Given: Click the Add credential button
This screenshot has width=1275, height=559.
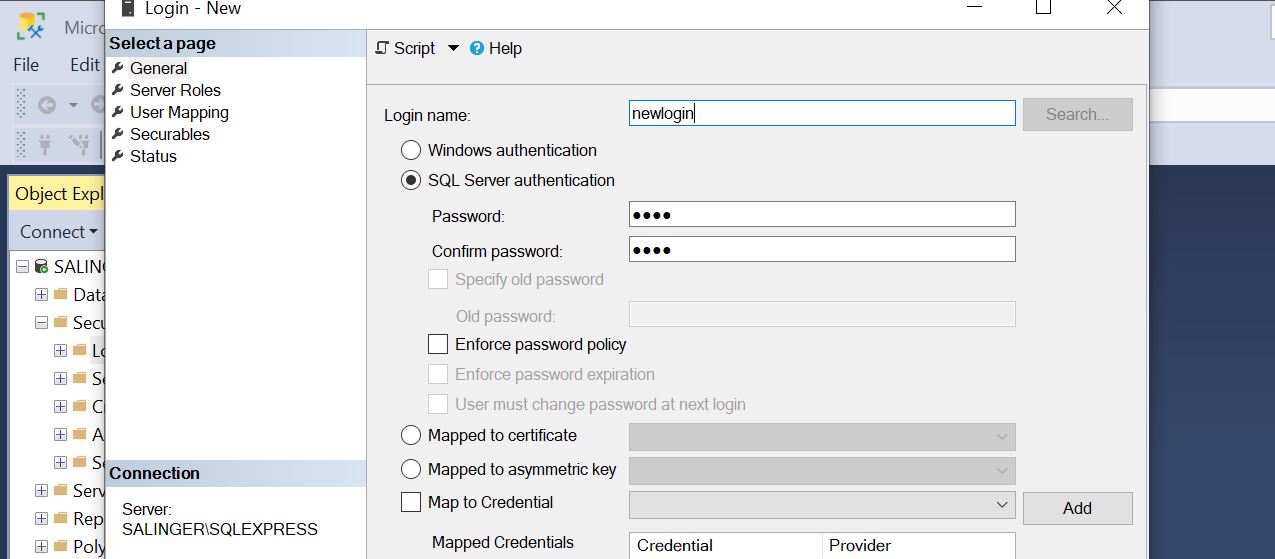Looking at the screenshot, I should (x=1077, y=508).
